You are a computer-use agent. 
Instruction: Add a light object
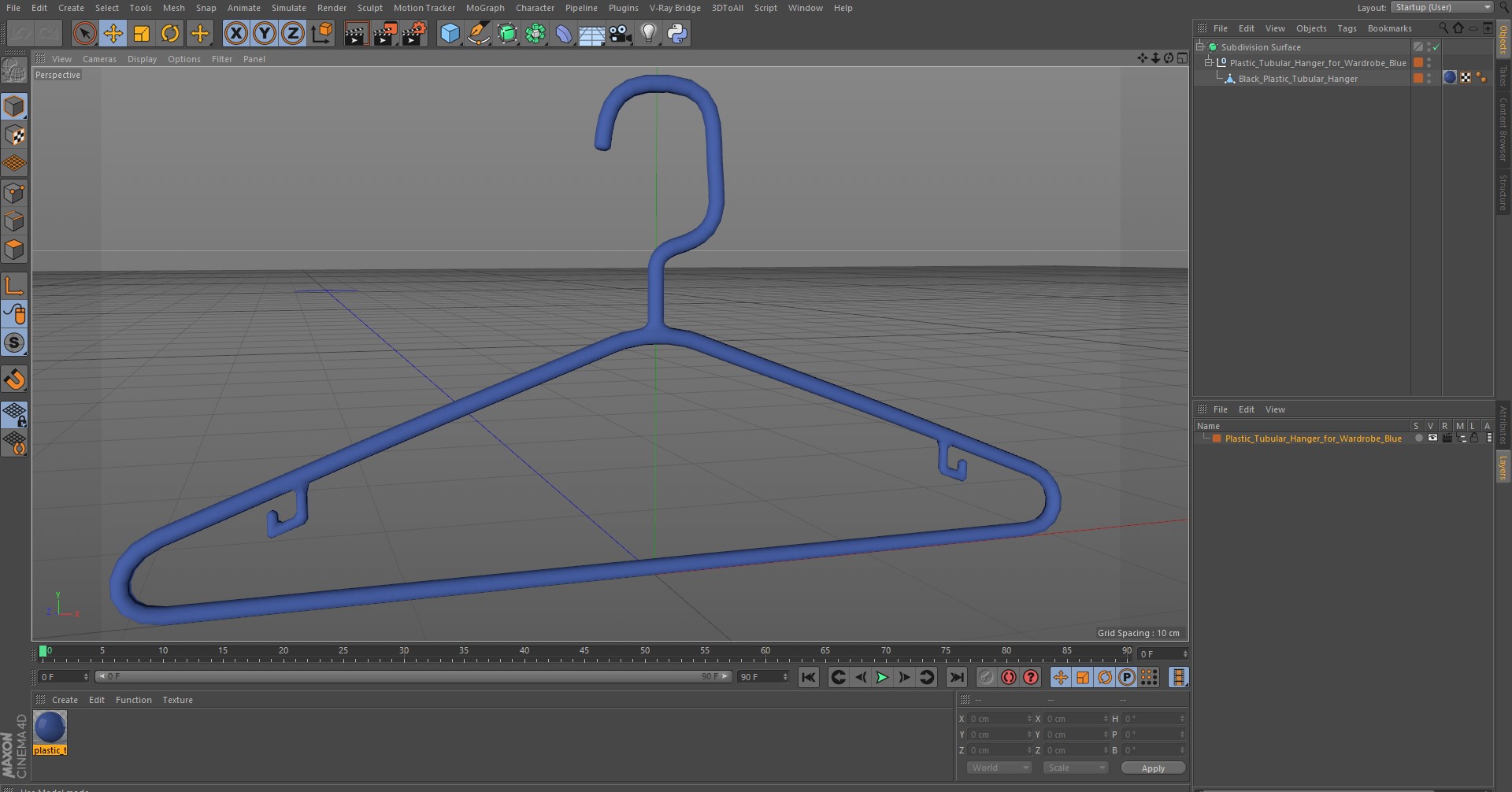tap(649, 33)
